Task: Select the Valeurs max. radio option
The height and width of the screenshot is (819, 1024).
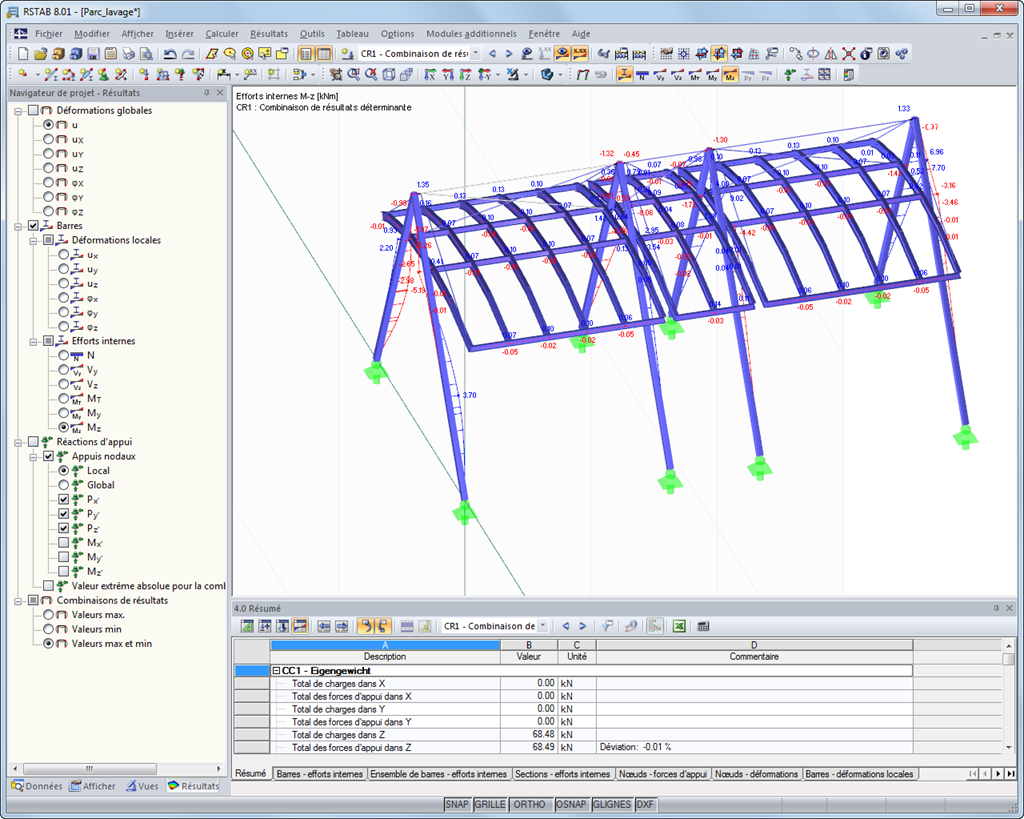Action: tap(48, 615)
